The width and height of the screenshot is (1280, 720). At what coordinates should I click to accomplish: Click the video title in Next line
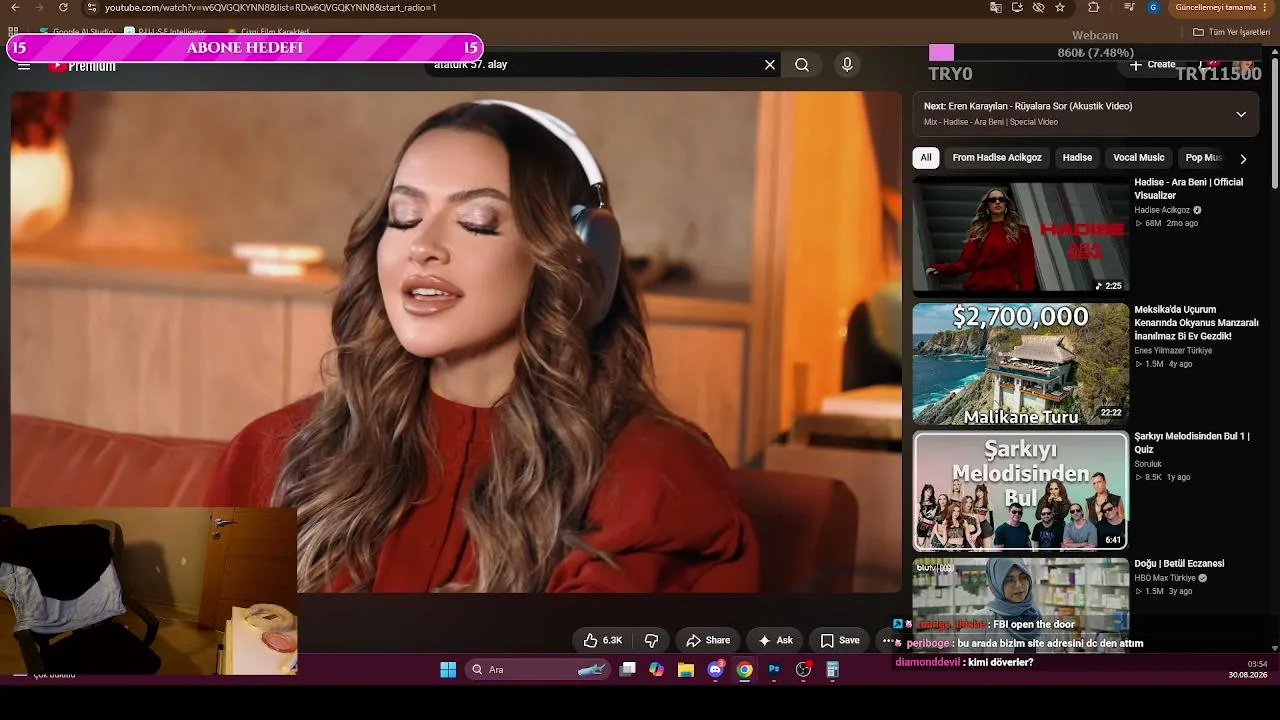1040,106
